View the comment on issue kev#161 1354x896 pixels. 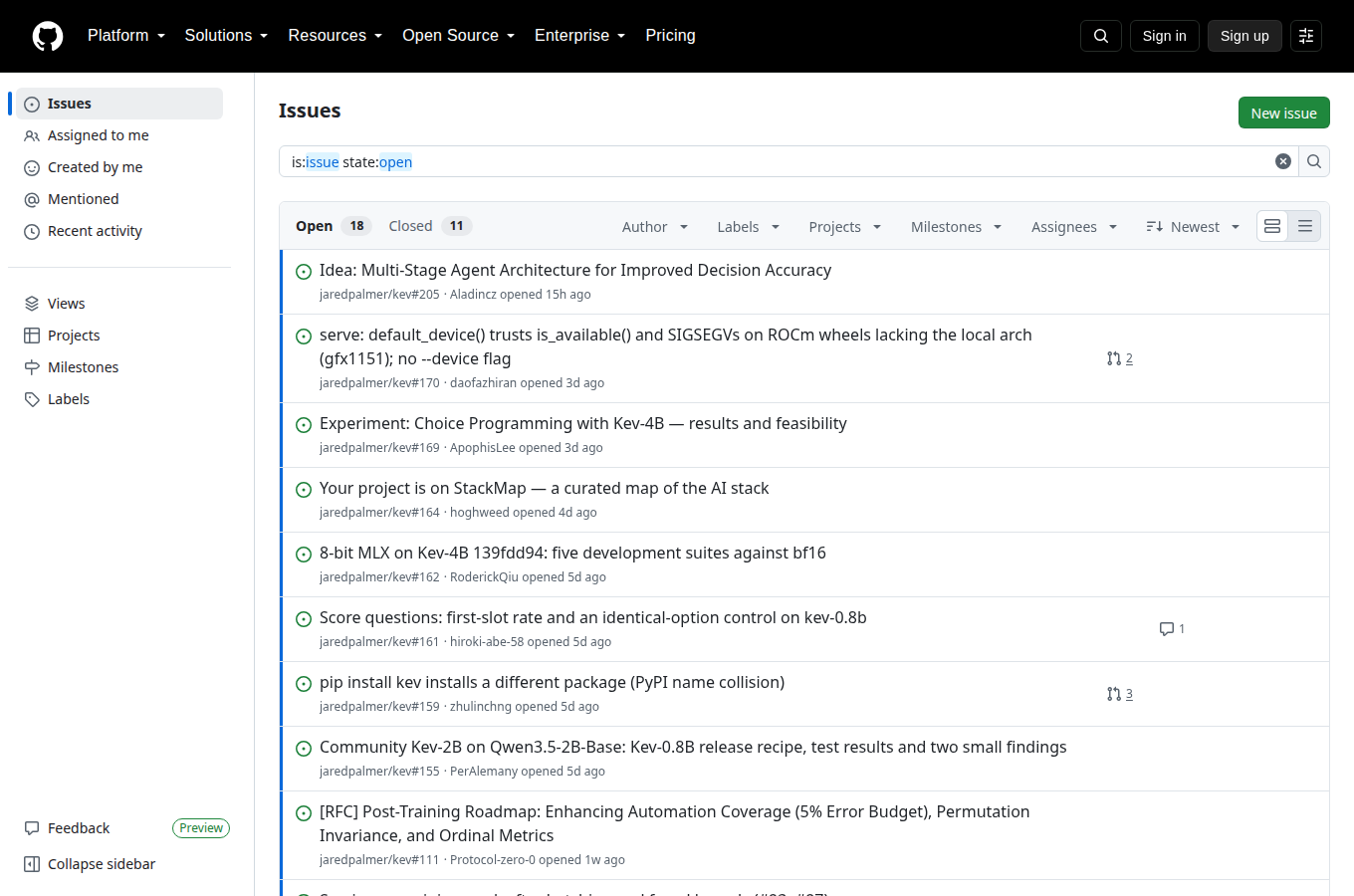click(x=1173, y=629)
